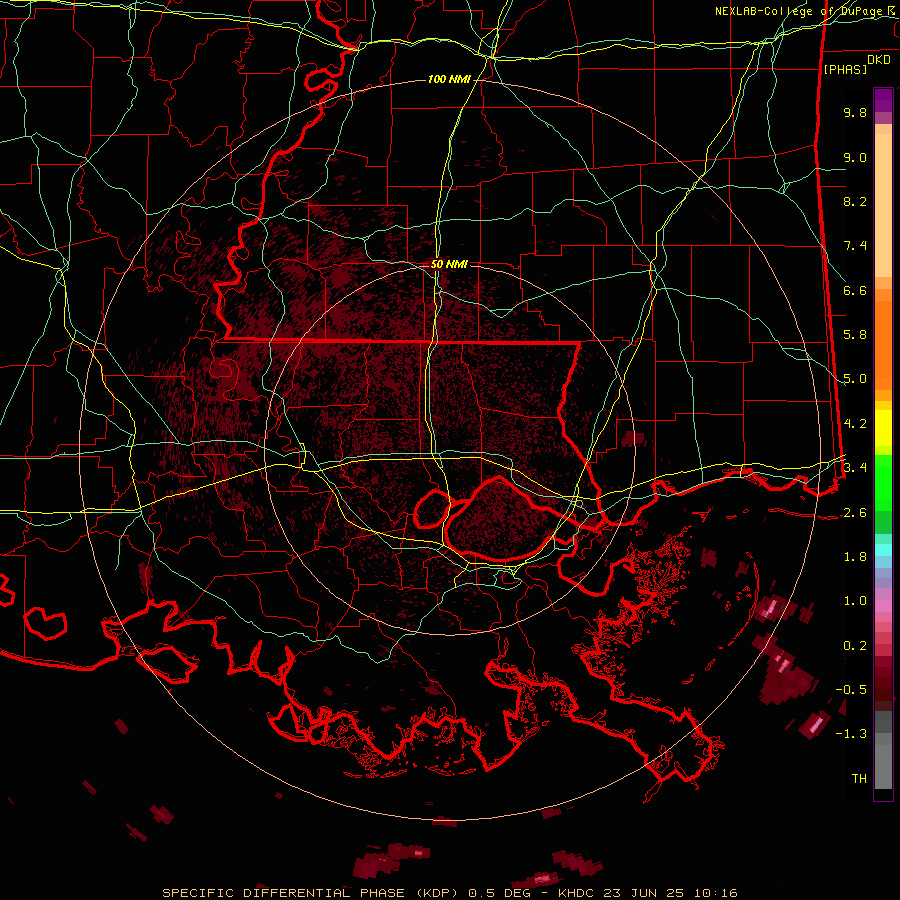Click the yellow segment of the color bar

tap(883, 428)
